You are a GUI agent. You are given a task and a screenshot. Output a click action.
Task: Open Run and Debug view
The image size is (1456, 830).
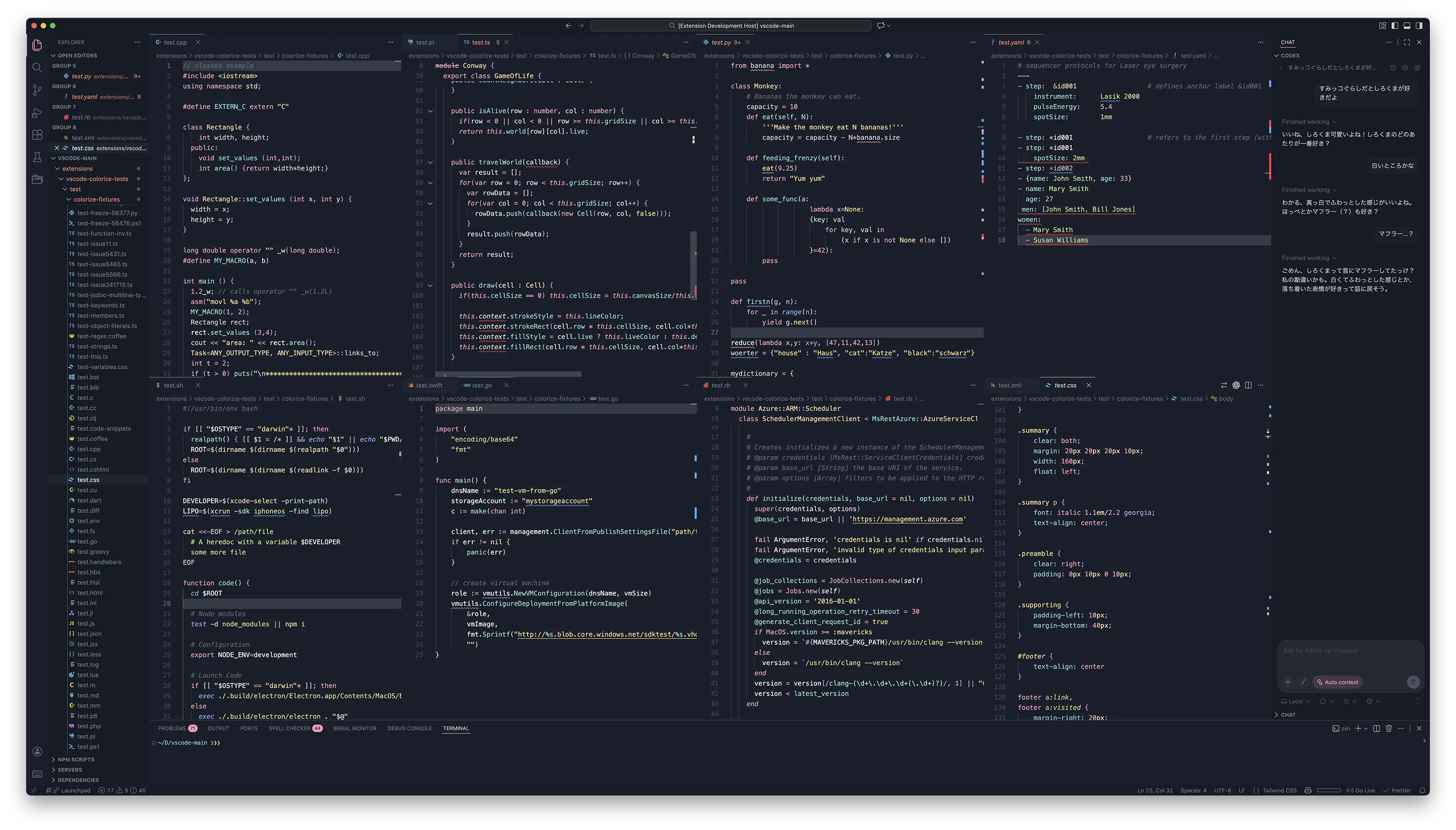click(x=37, y=113)
